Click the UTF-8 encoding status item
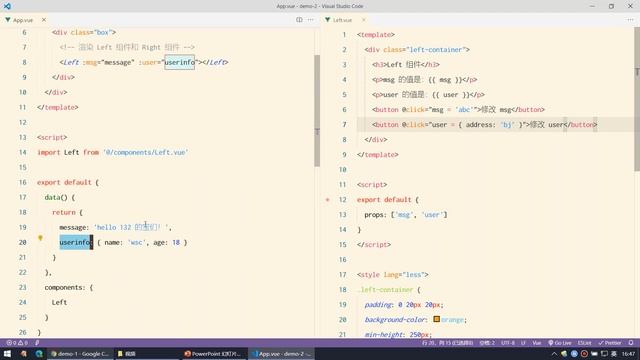Viewport: 640px width, 360px height. [508, 343]
